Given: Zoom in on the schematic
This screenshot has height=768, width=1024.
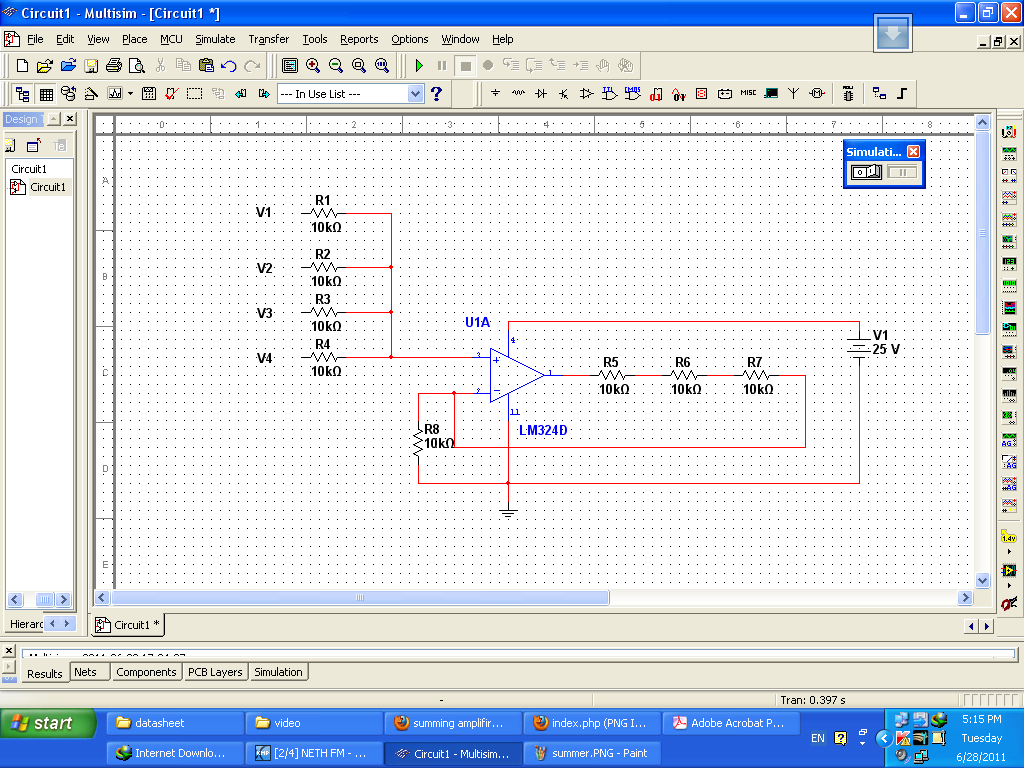Looking at the screenshot, I should tap(313, 65).
